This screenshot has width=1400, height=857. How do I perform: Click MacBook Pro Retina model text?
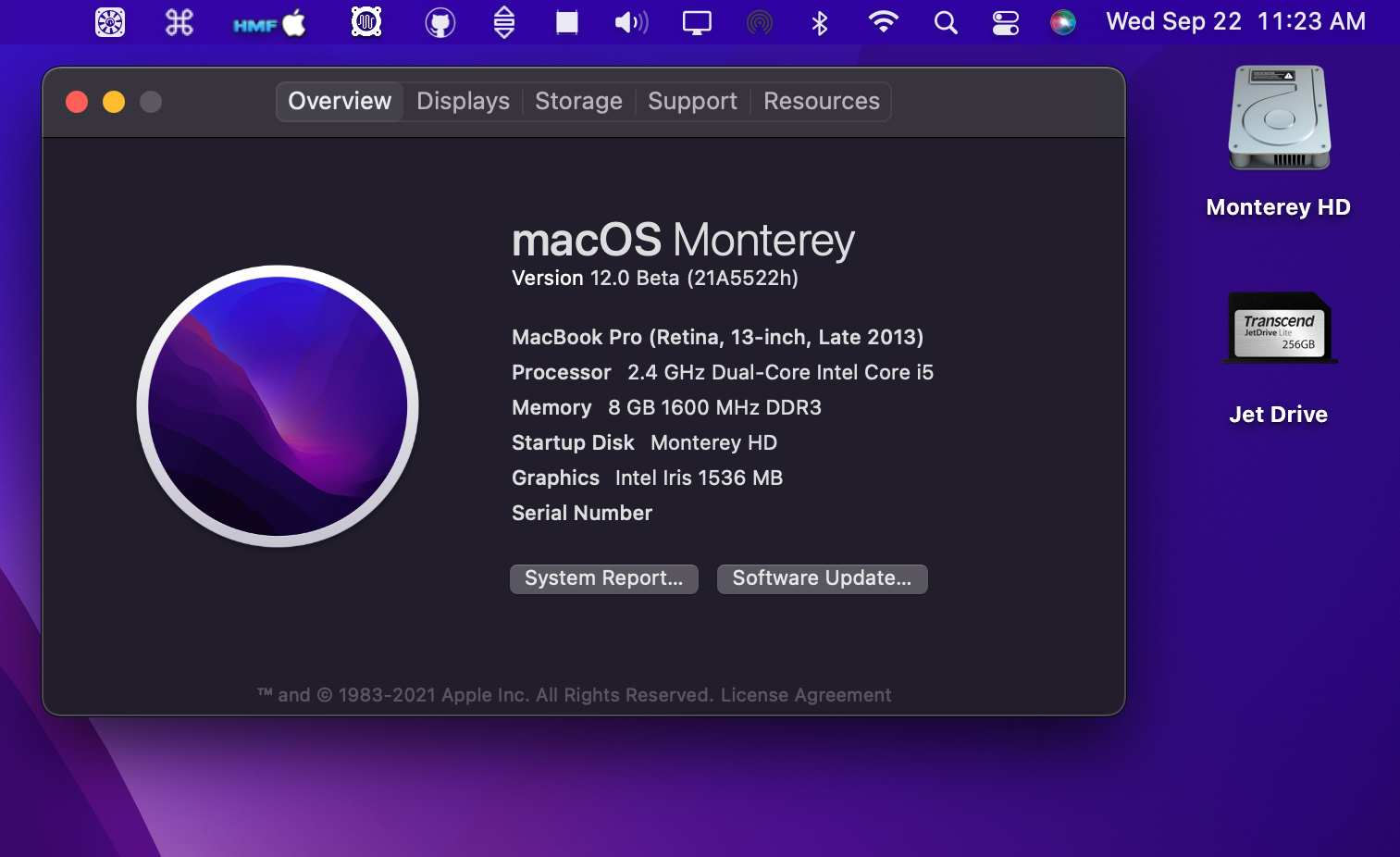coord(718,338)
